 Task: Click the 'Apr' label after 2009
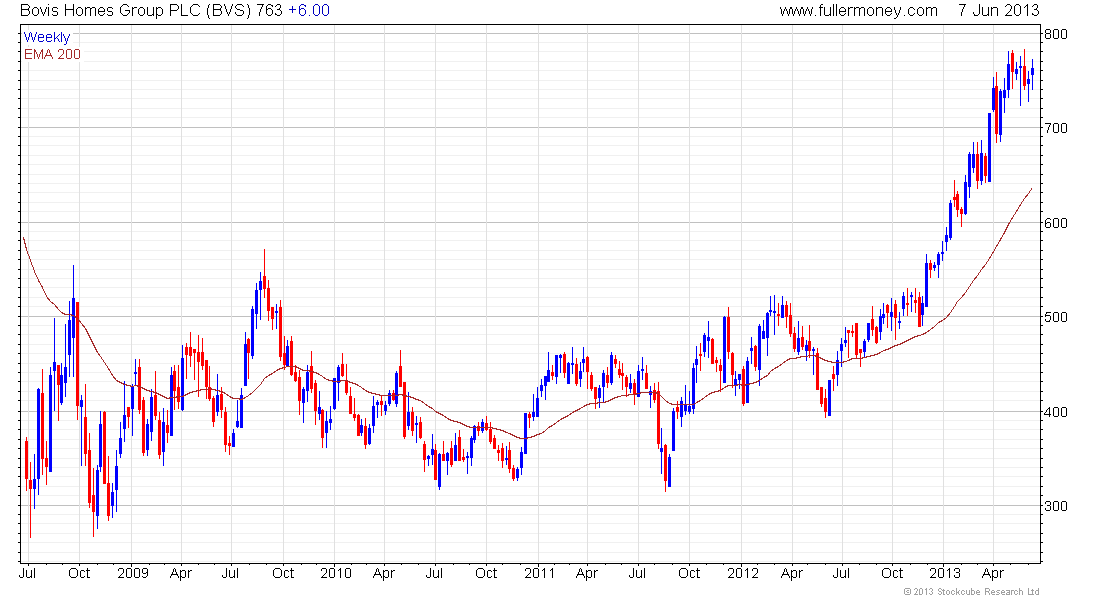click(x=181, y=573)
